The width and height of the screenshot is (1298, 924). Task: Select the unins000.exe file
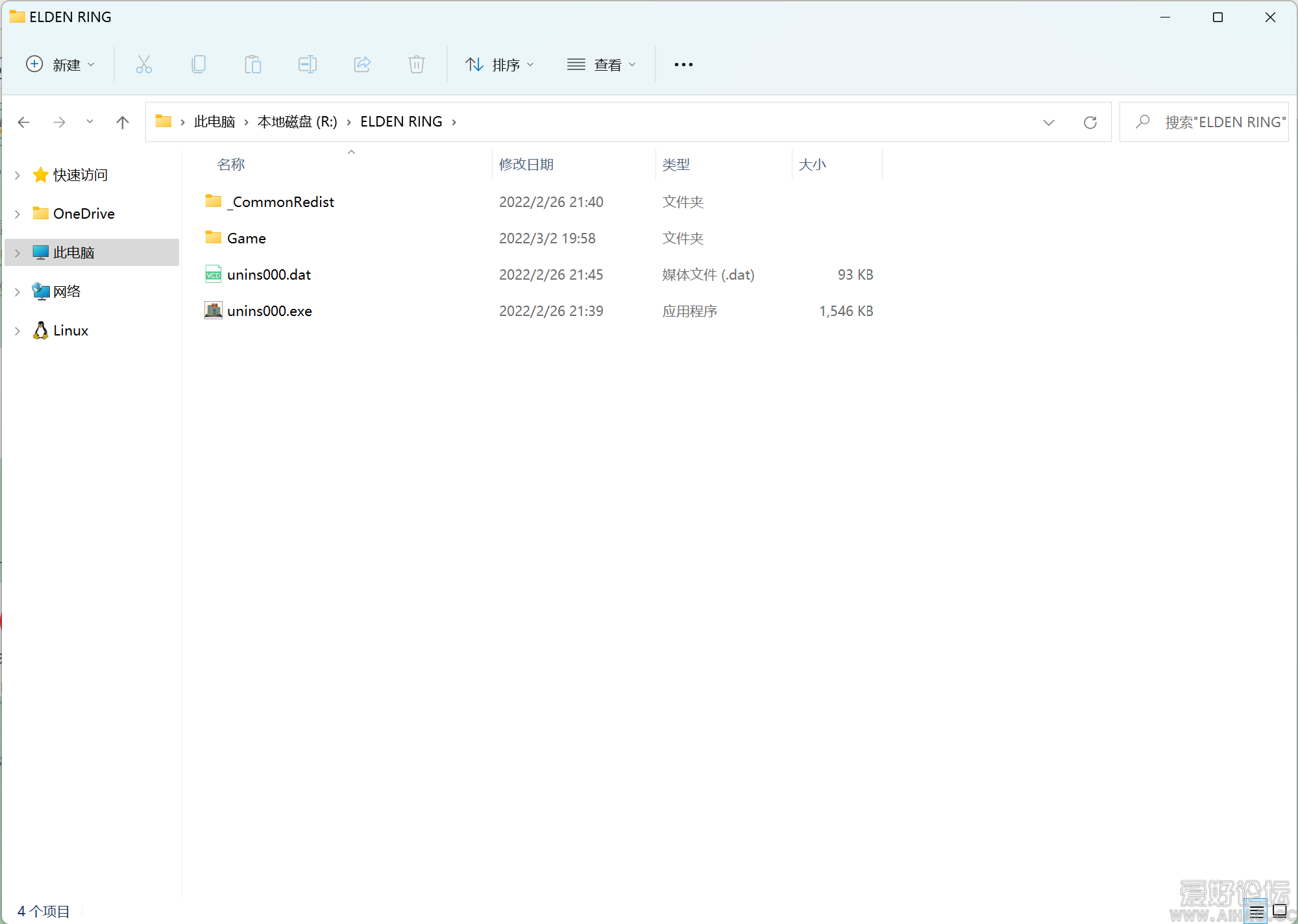coord(269,311)
